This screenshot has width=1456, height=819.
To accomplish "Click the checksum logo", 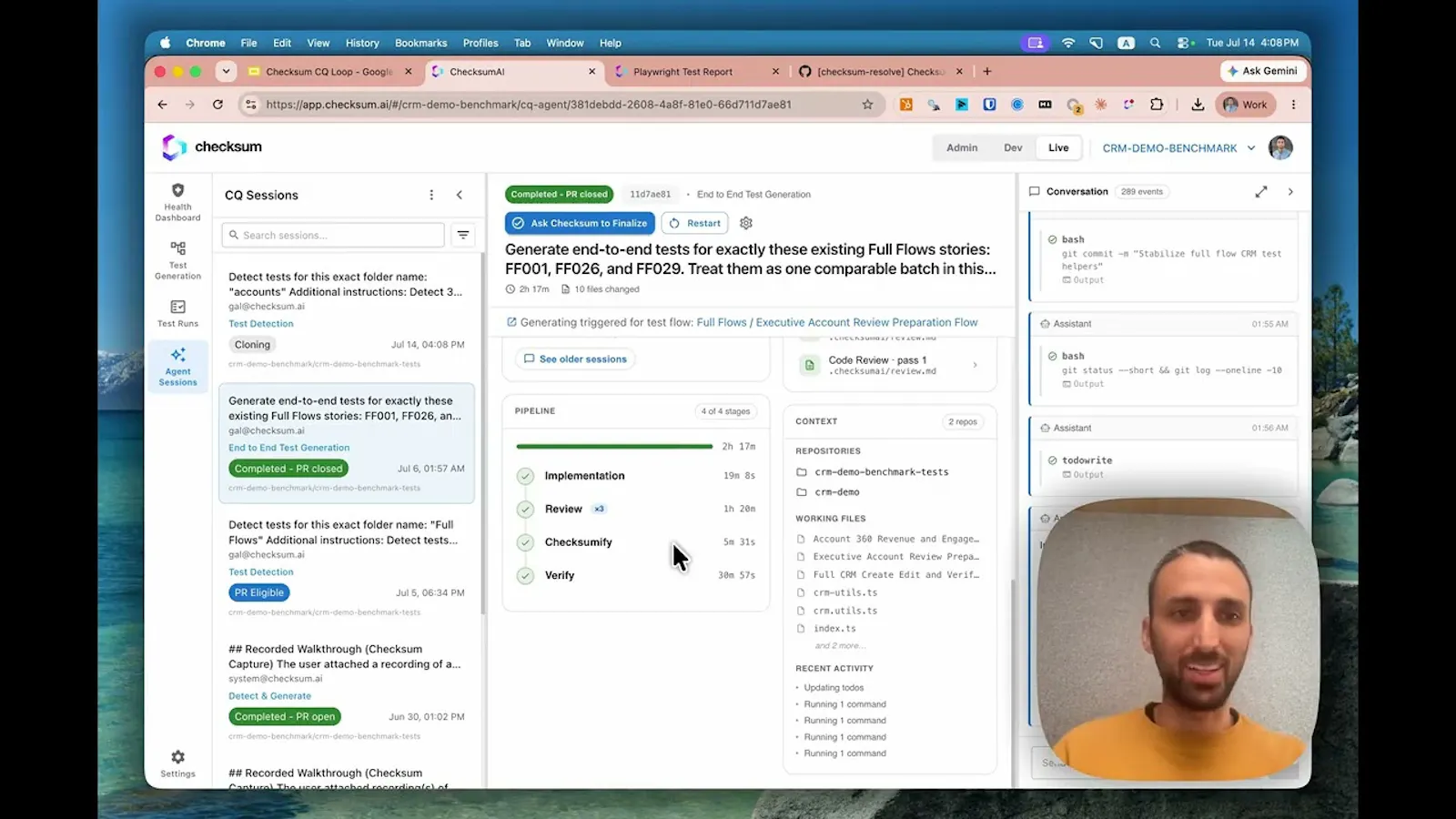I will pyautogui.click(x=211, y=147).
